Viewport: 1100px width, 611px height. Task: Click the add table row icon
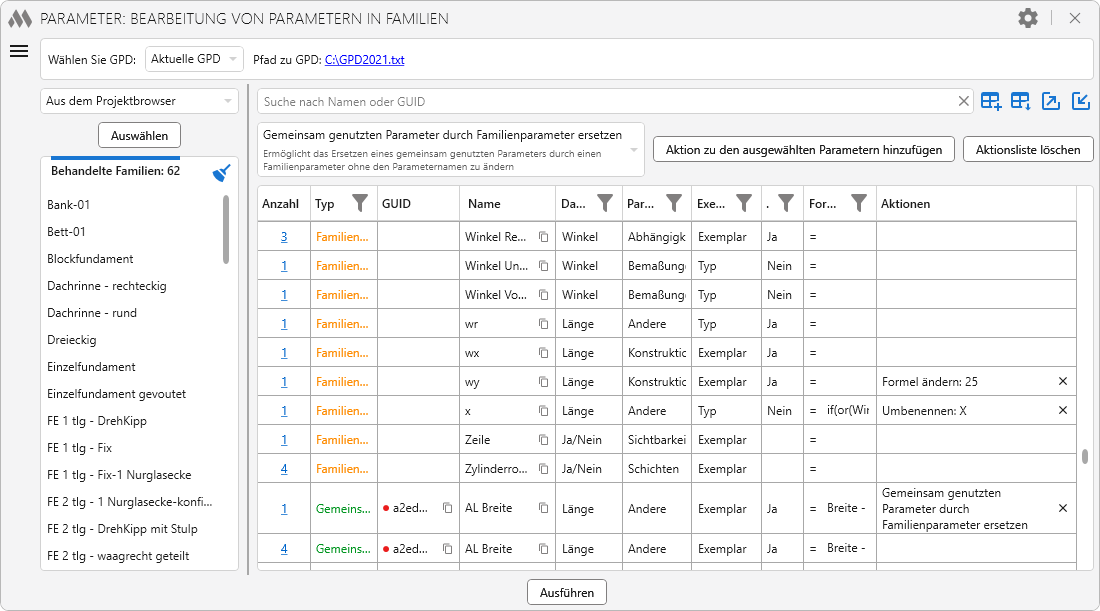[990, 101]
